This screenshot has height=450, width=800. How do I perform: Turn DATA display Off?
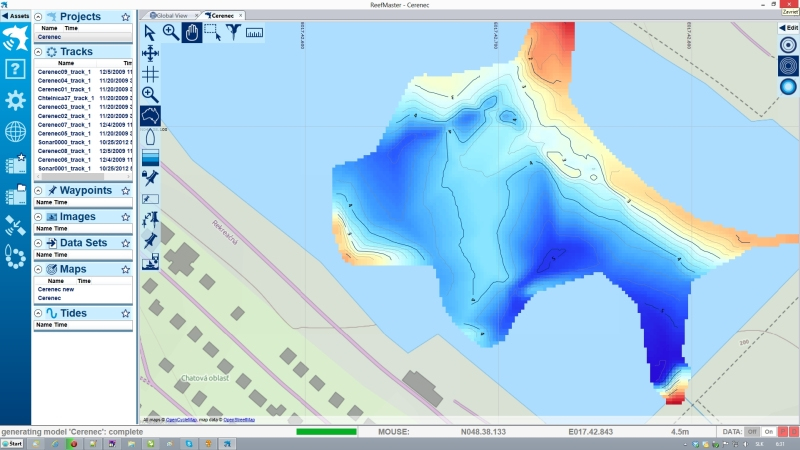pos(752,431)
